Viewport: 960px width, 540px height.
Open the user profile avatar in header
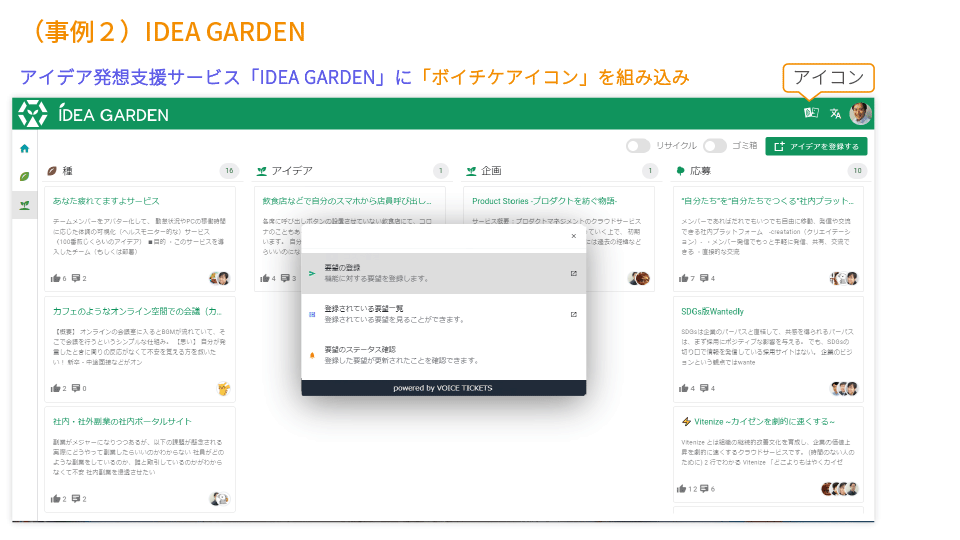point(860,113)
